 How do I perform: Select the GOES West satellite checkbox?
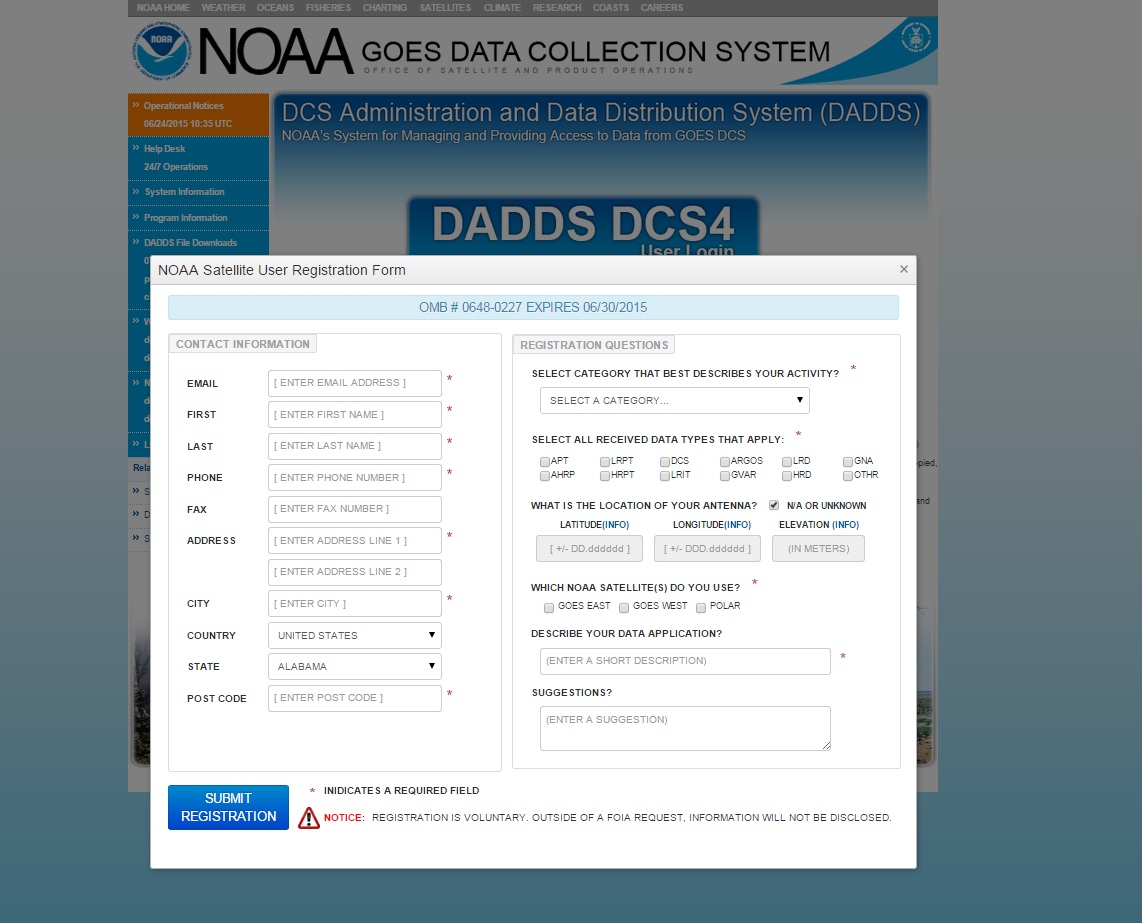(x=624, y=608)
